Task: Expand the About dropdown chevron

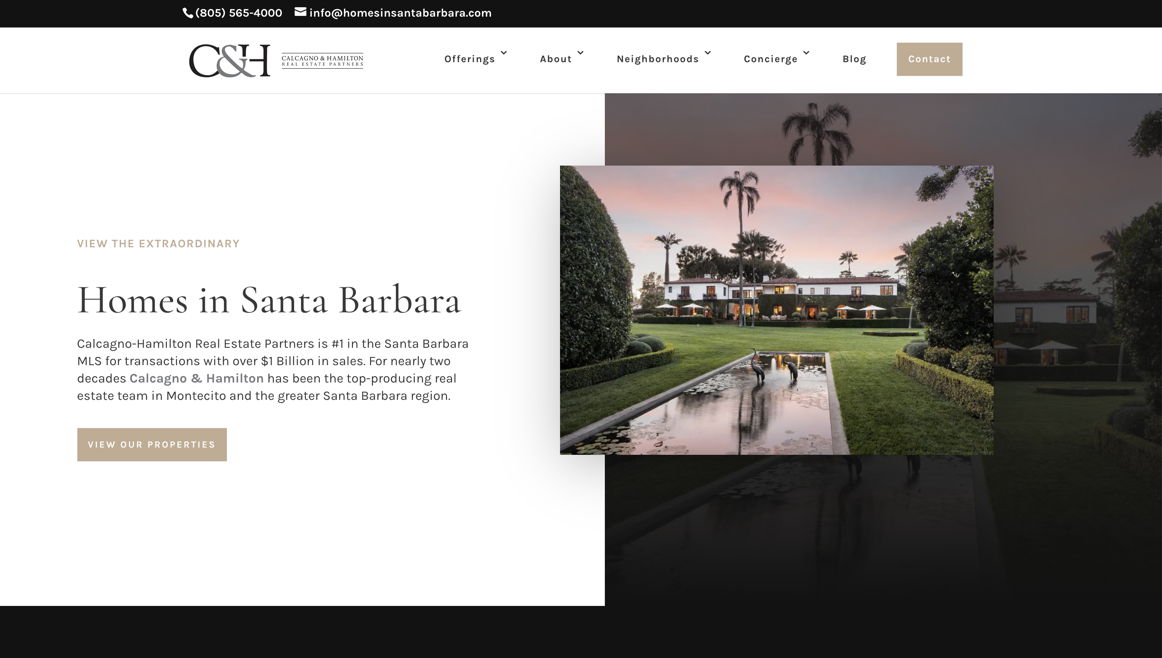Action: pos(580,53)
